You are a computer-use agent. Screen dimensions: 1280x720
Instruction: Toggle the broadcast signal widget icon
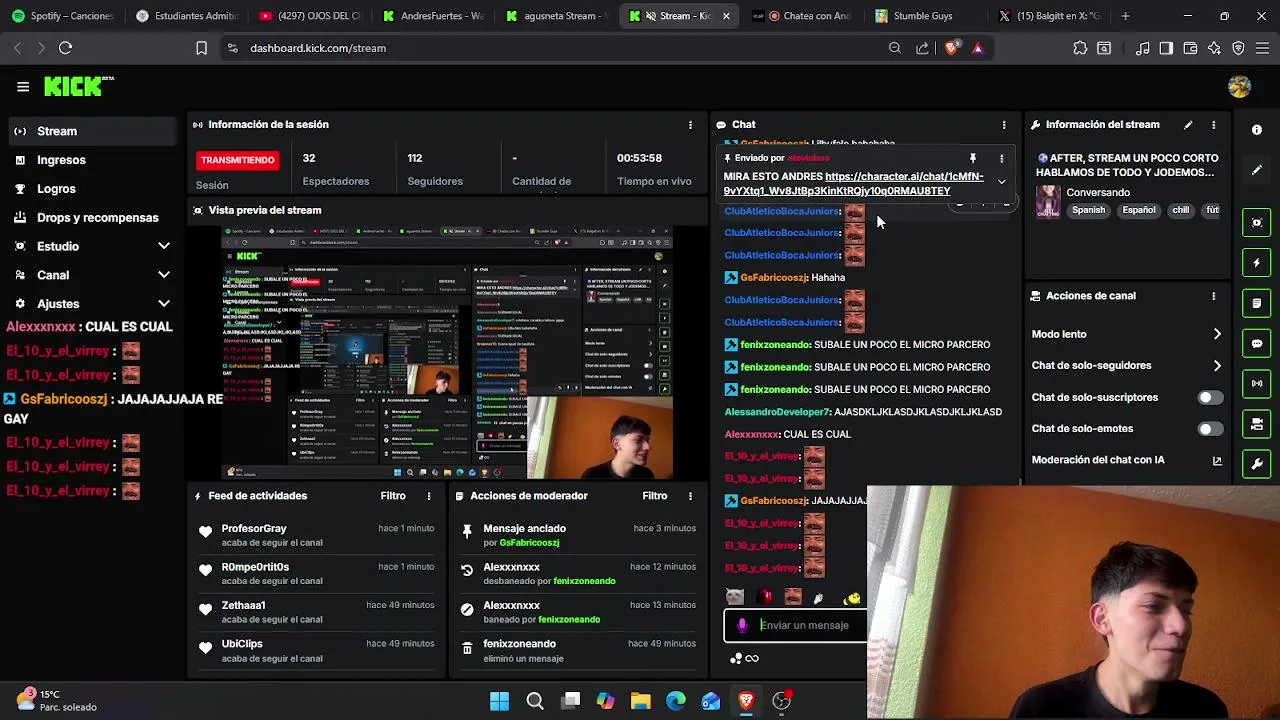coord(1257,384)
